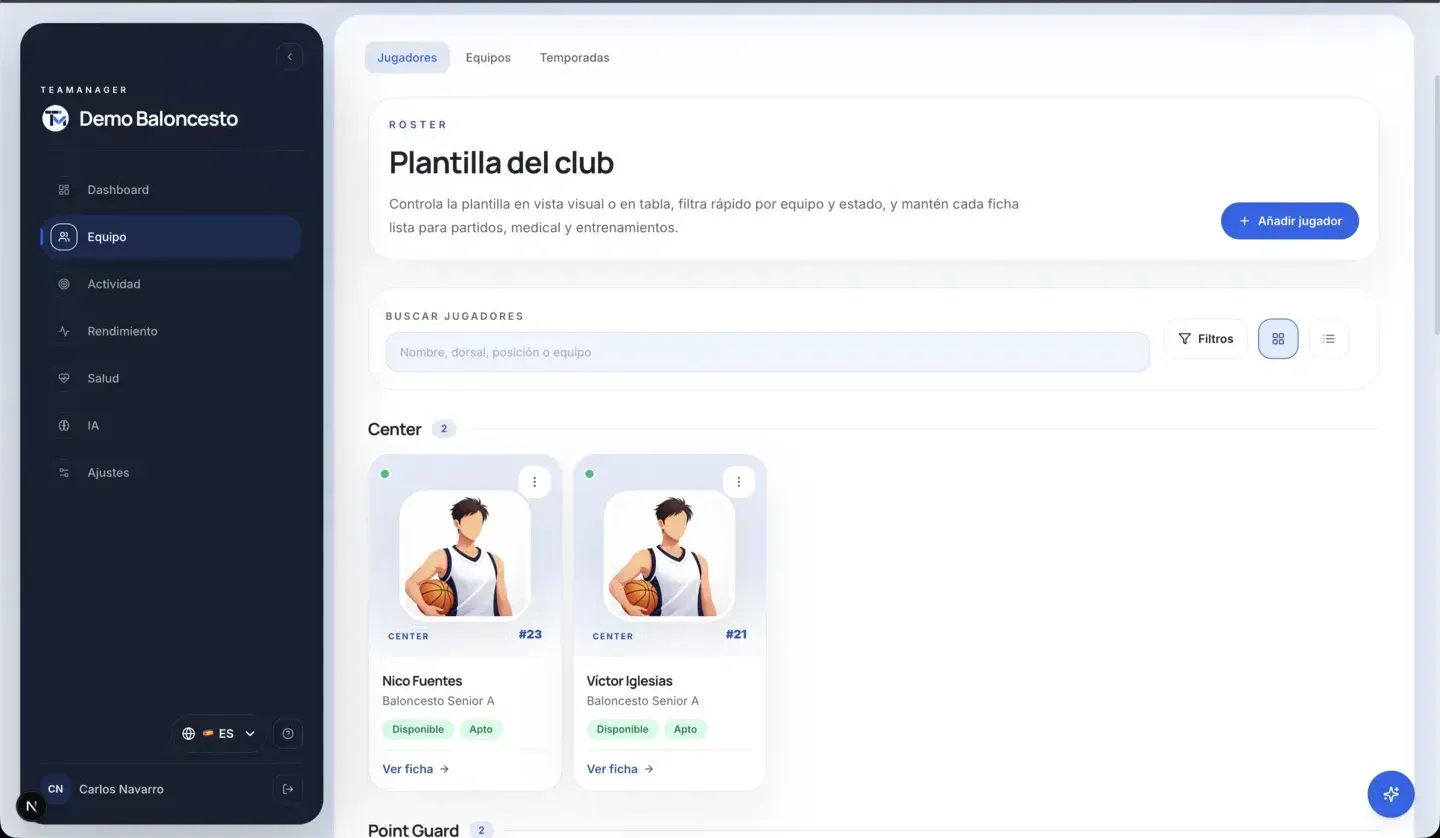Switch to grid view toggle
Screen dimensions: 1440x838
point(1278,339)
